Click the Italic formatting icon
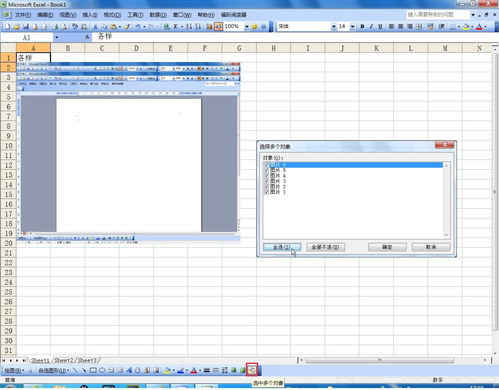The width and height of the screenshot is (499, 390). (371, 27)
